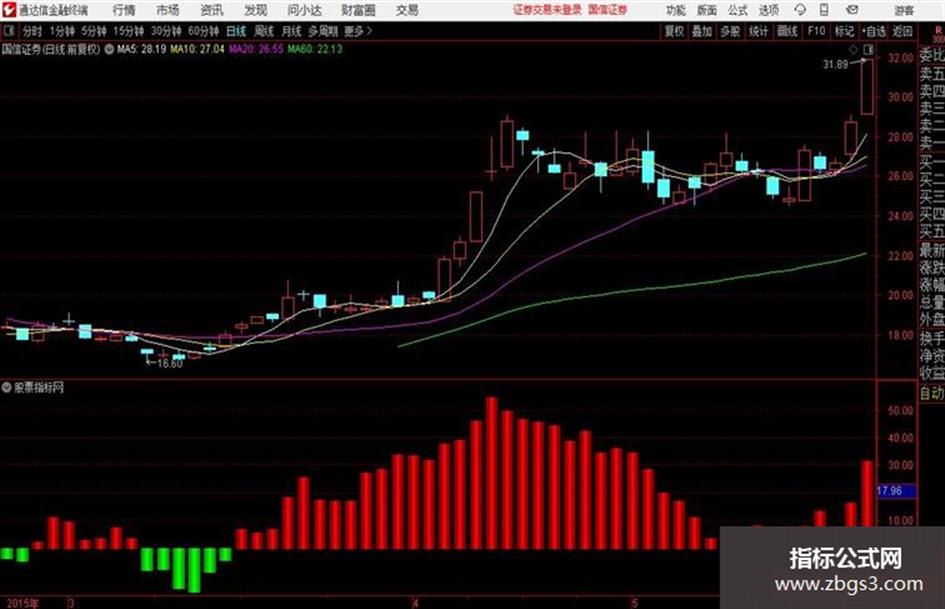Viewport: 945px width, 609px height.
Task: Toggle the left panel icon beside 分时
Action: (9, 31)
